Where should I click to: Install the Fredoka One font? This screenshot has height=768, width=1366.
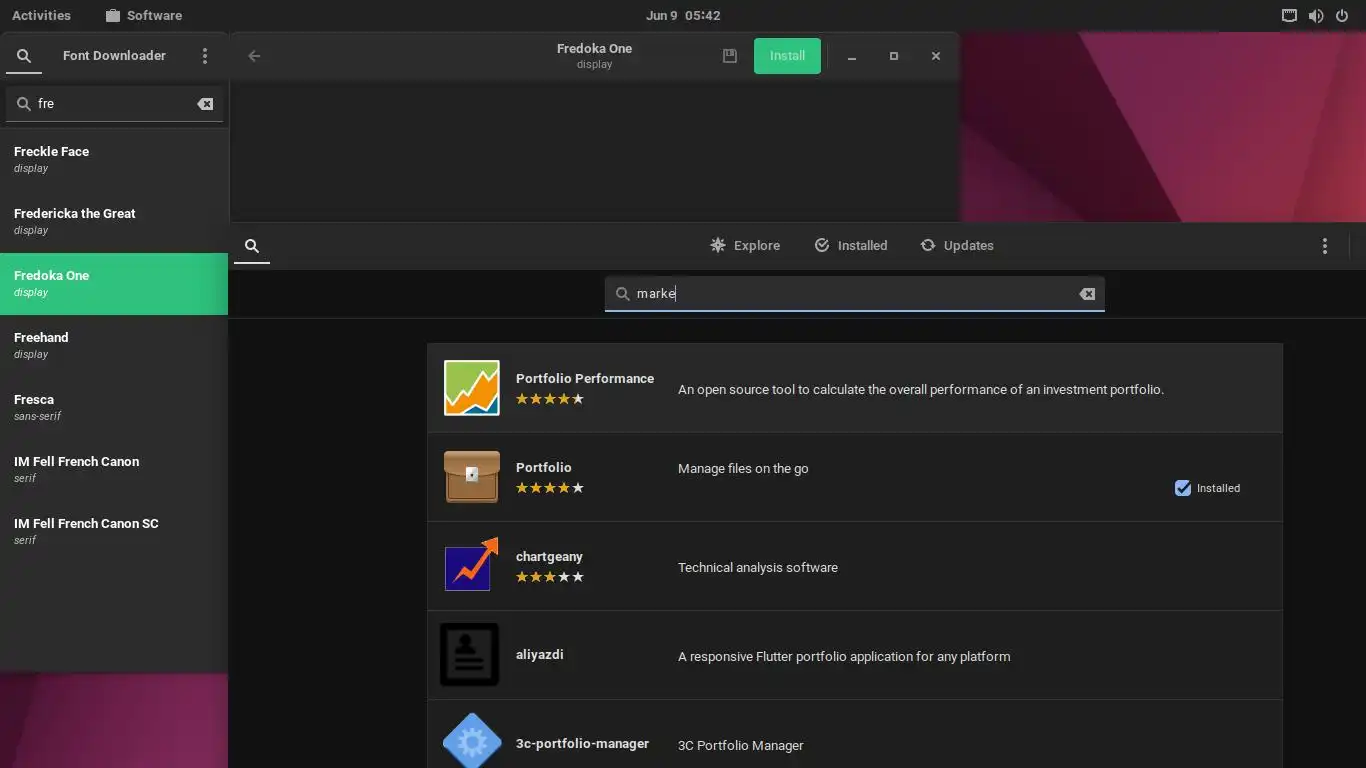pos(787,56)
